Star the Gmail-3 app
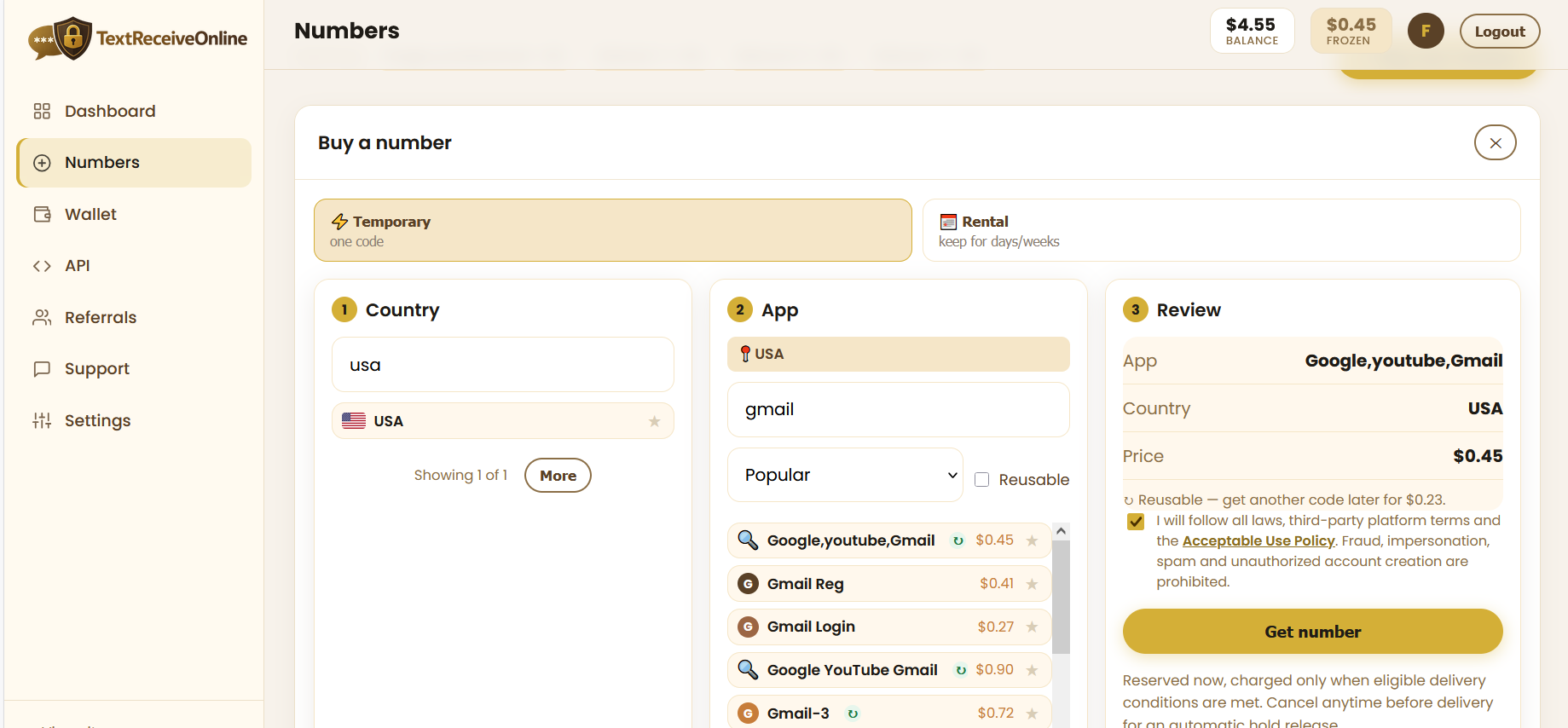The image size is (1568, 728). (1032, 714)
